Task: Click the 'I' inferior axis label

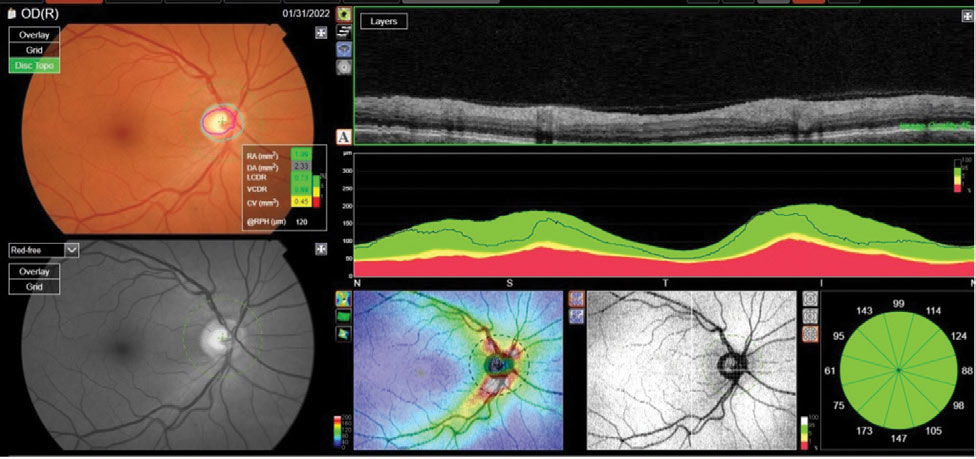Action: (x=820, y=283)
